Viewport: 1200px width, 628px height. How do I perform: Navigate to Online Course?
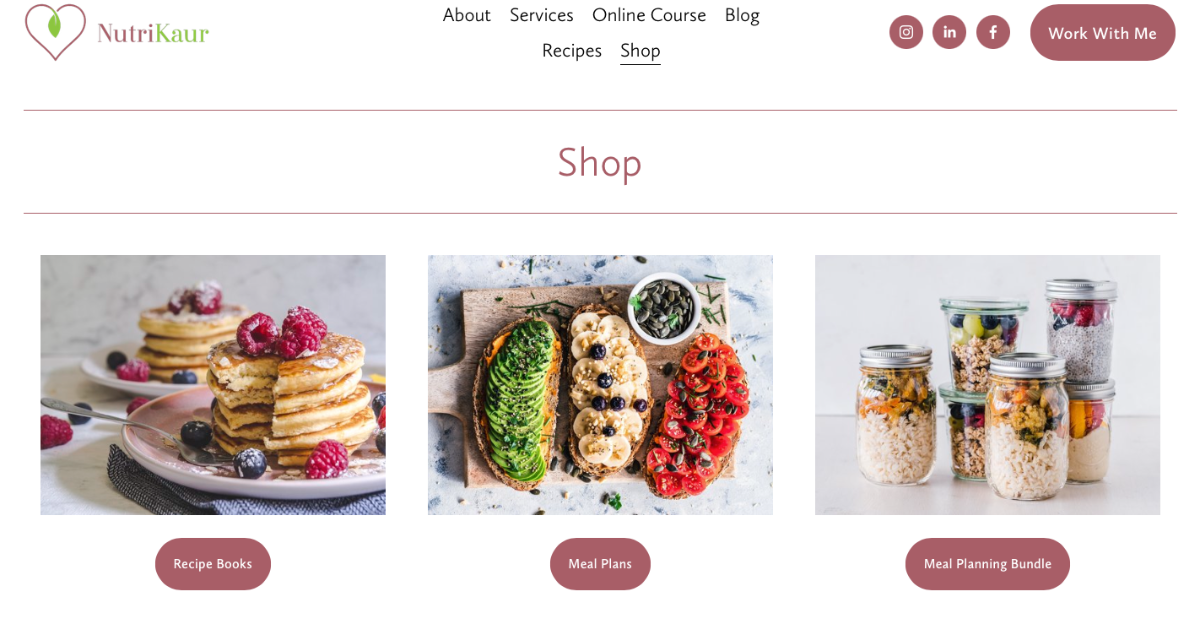point(649,15)
